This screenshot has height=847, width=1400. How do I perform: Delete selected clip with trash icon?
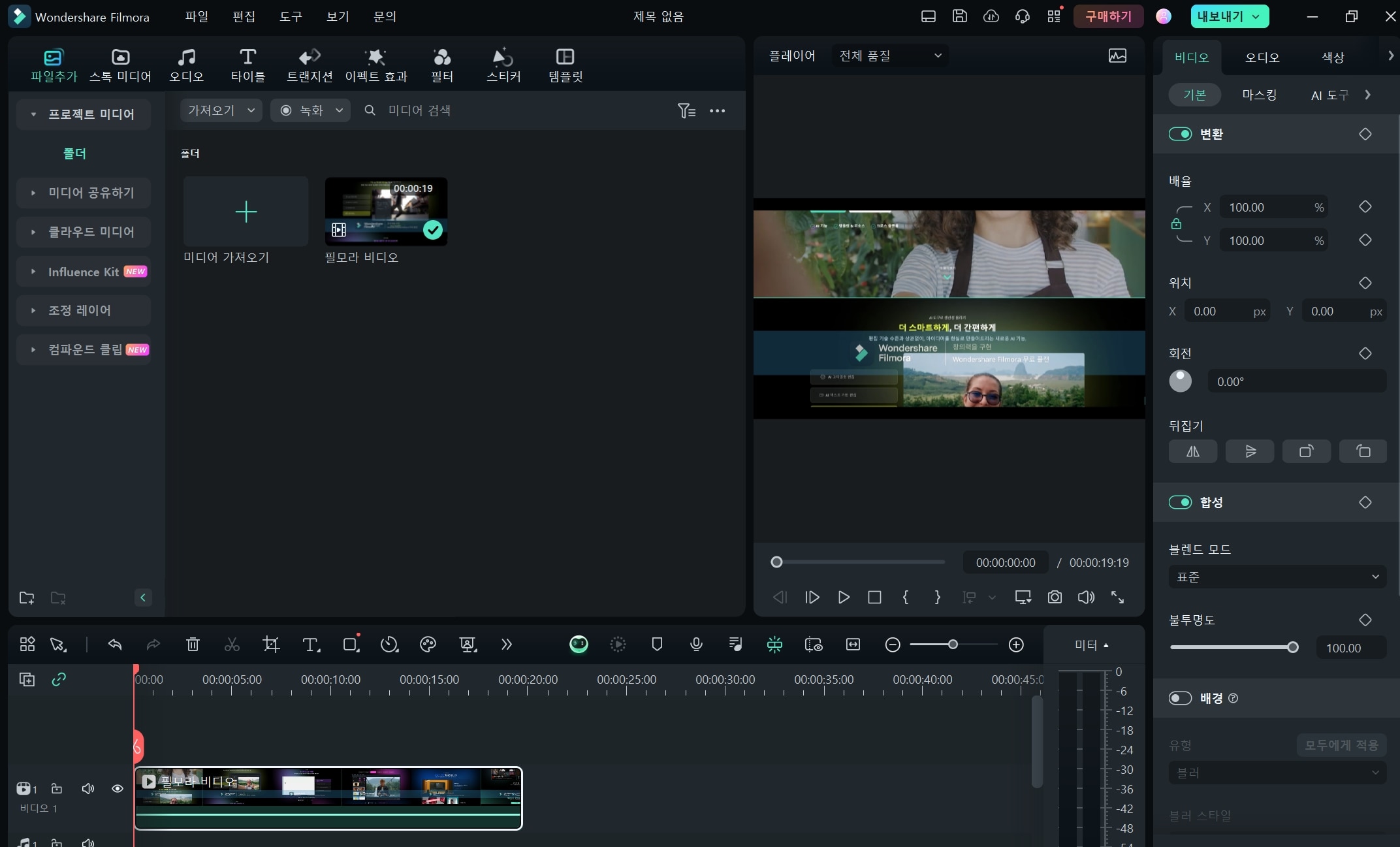point(193,645)
